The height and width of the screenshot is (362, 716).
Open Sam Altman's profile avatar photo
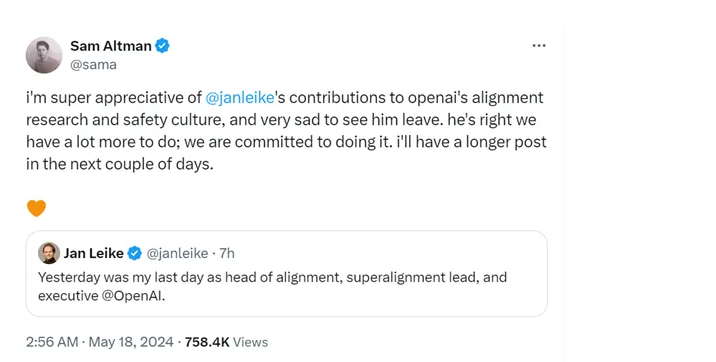click(x=44, y=55)
